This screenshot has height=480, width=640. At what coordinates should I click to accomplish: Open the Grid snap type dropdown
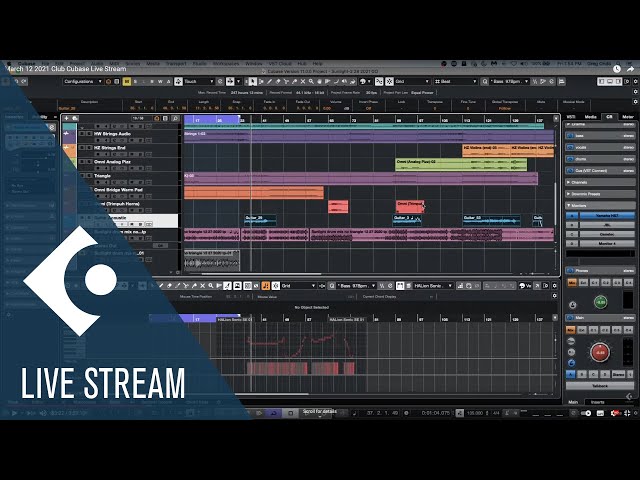412,82
